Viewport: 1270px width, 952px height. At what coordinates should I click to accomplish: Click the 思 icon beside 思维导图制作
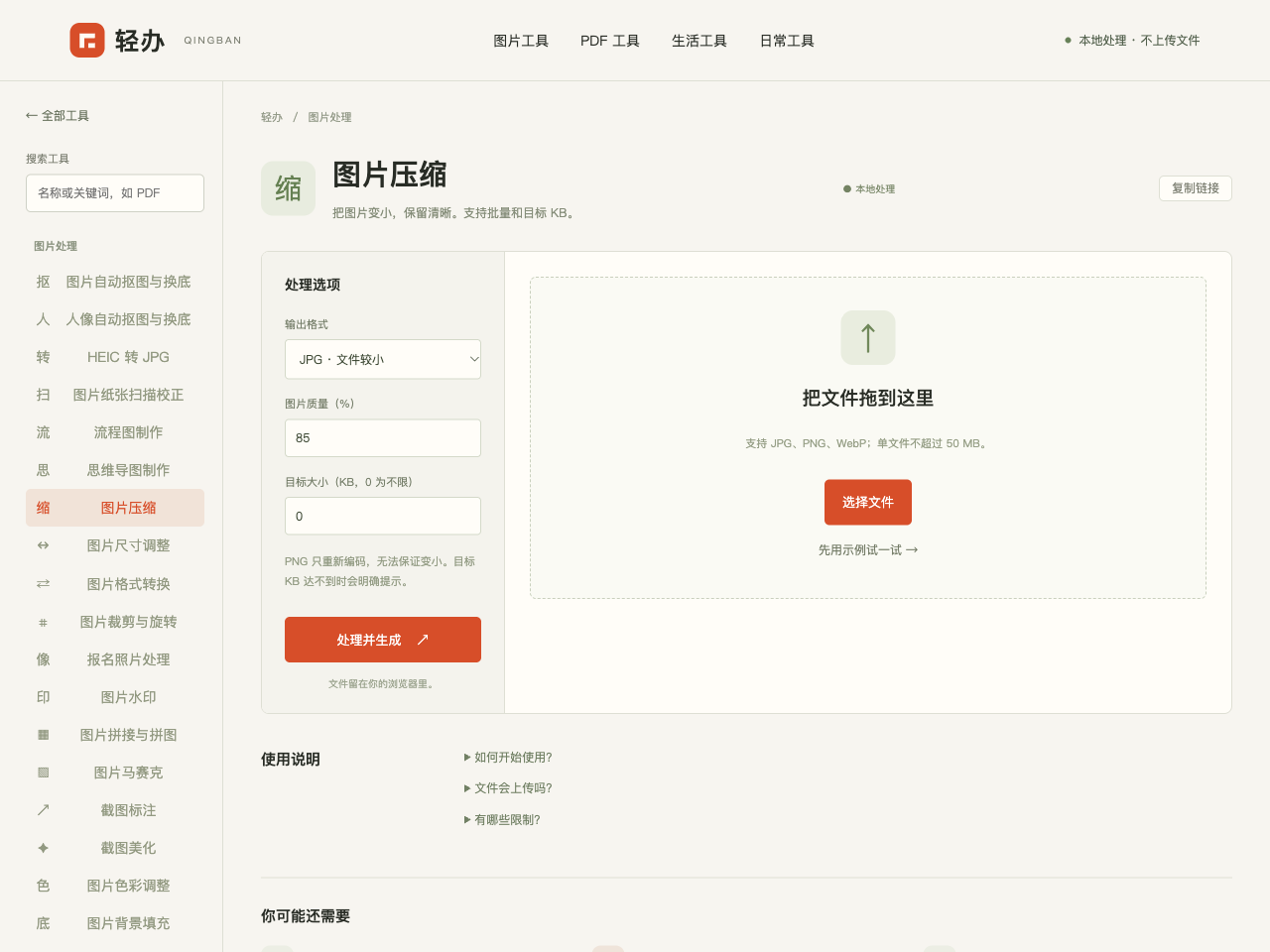tap(43, 470)
